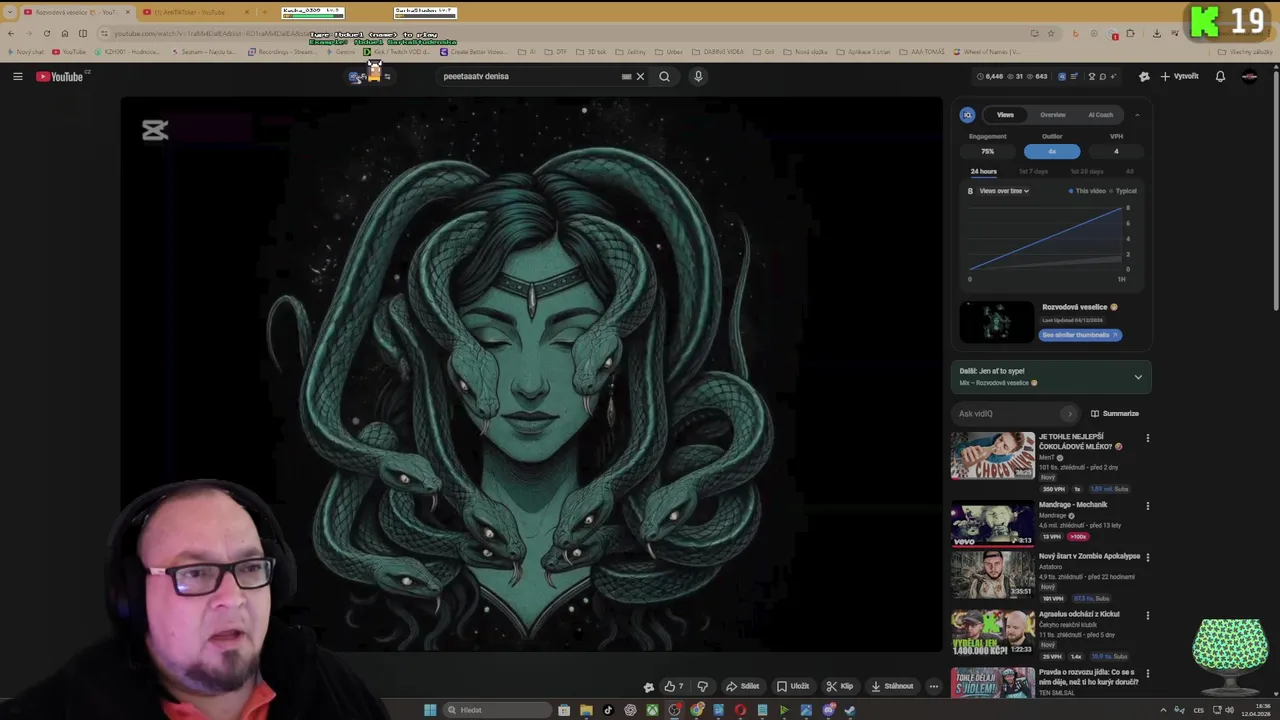Viewport: 1280px width, 720px height.
Task: Switch to the Overview tab in vidIQ
Action: [x=1052, y=115]
